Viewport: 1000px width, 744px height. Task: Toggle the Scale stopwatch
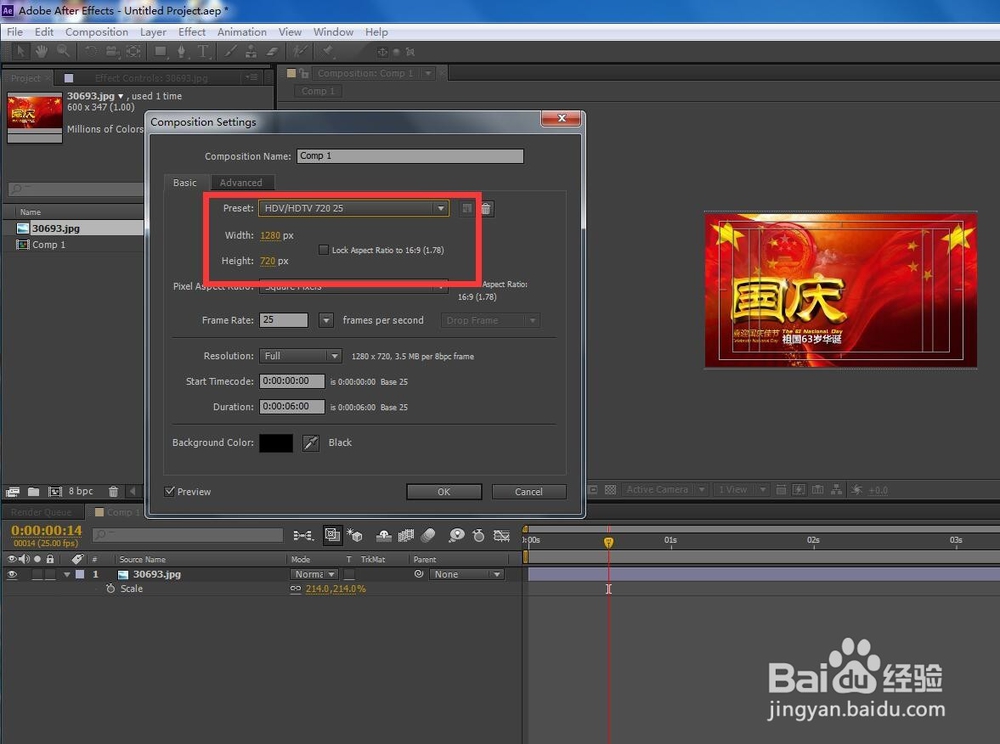pos(110,588)
